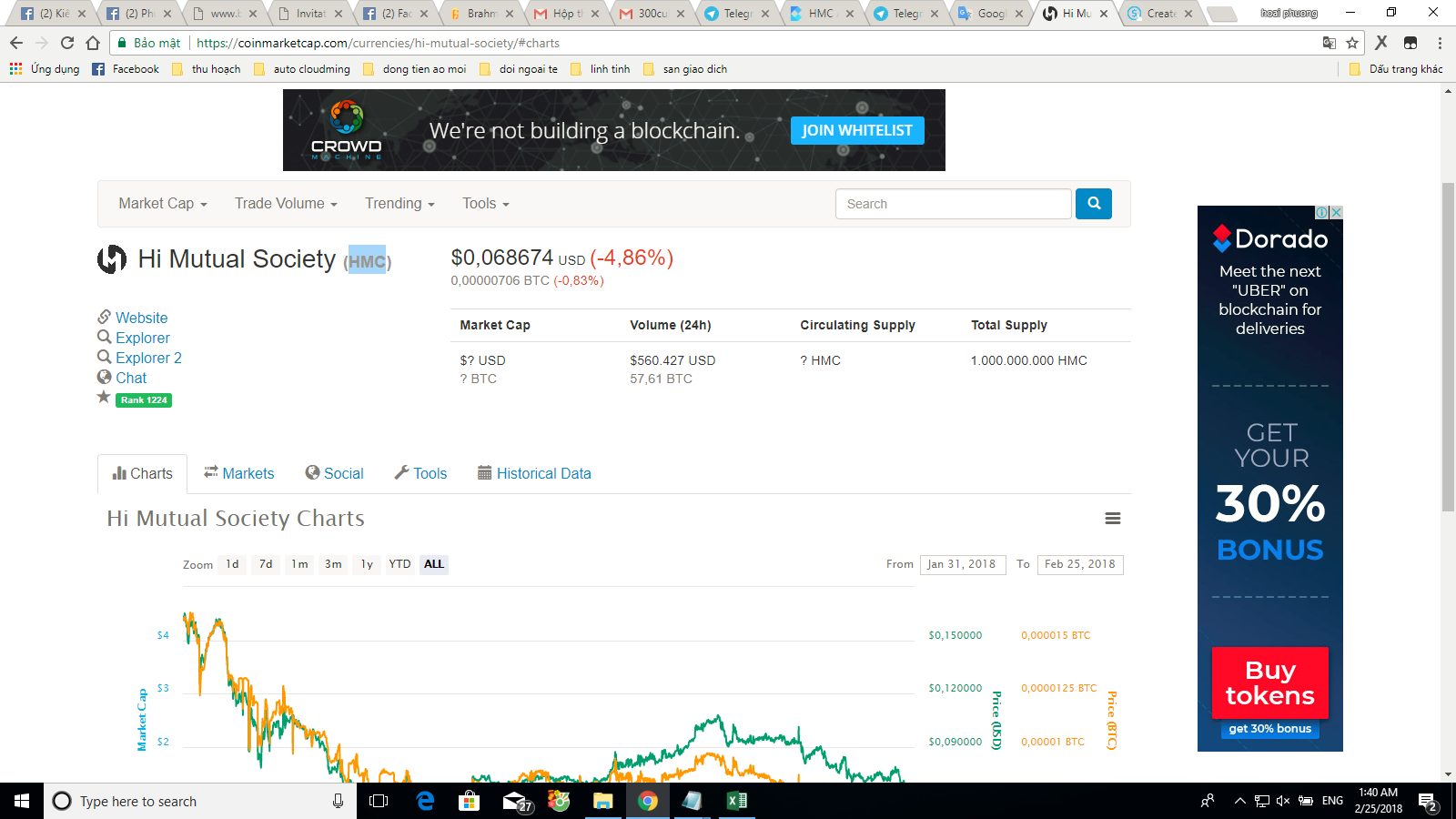
Task: Open the Action Center notifications icon
Action: click(x=1427, y=801)
